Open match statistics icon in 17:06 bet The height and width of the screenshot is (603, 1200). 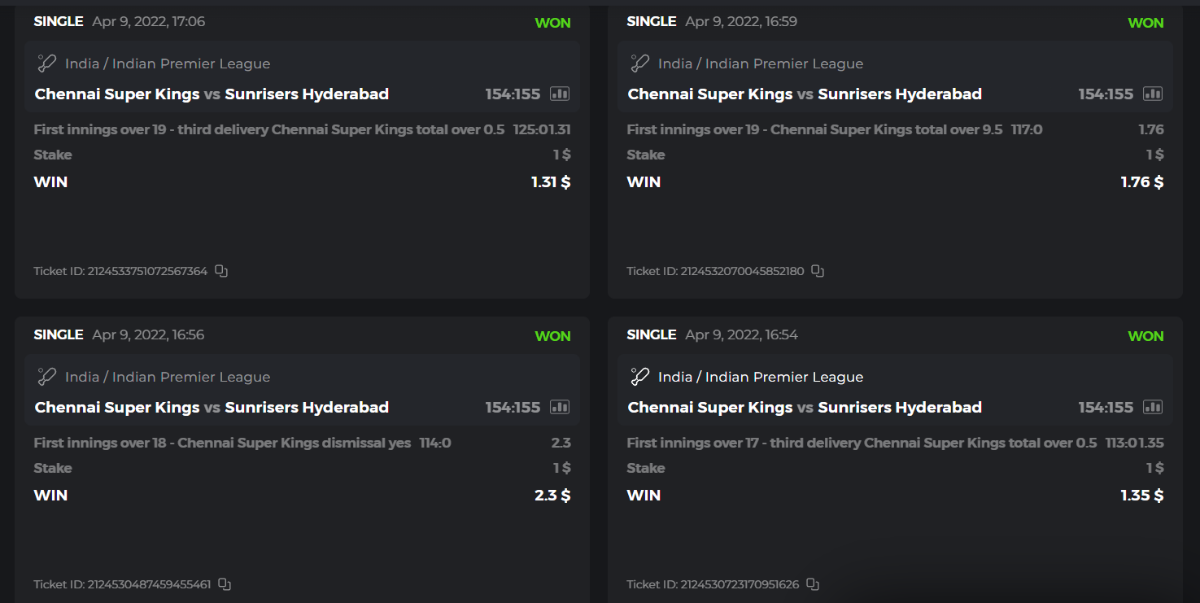pyautogui.click(x=560, y=94)
